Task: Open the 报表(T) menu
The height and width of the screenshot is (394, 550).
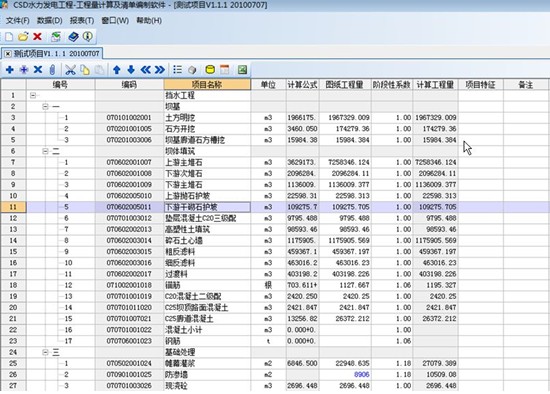Action: (x=82, y=21)
